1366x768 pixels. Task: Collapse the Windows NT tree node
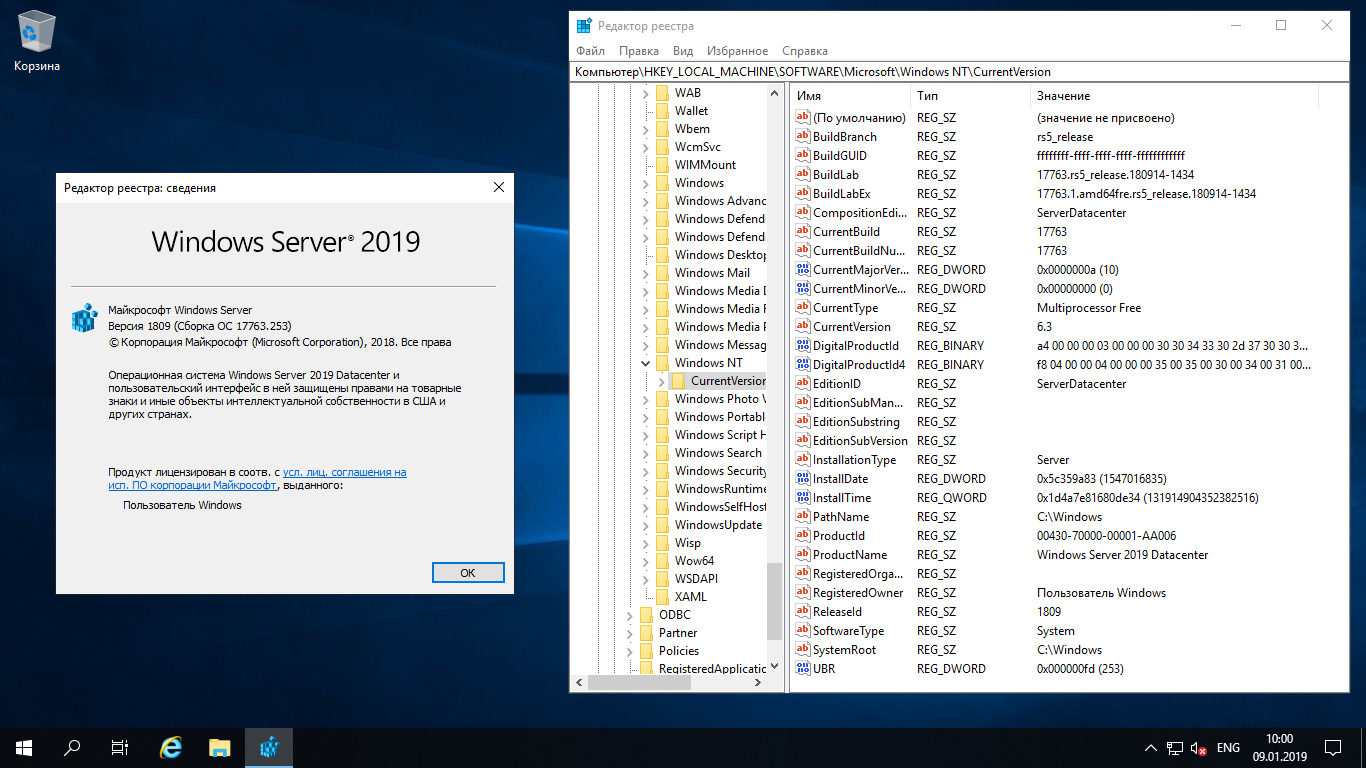click(645, 363)
